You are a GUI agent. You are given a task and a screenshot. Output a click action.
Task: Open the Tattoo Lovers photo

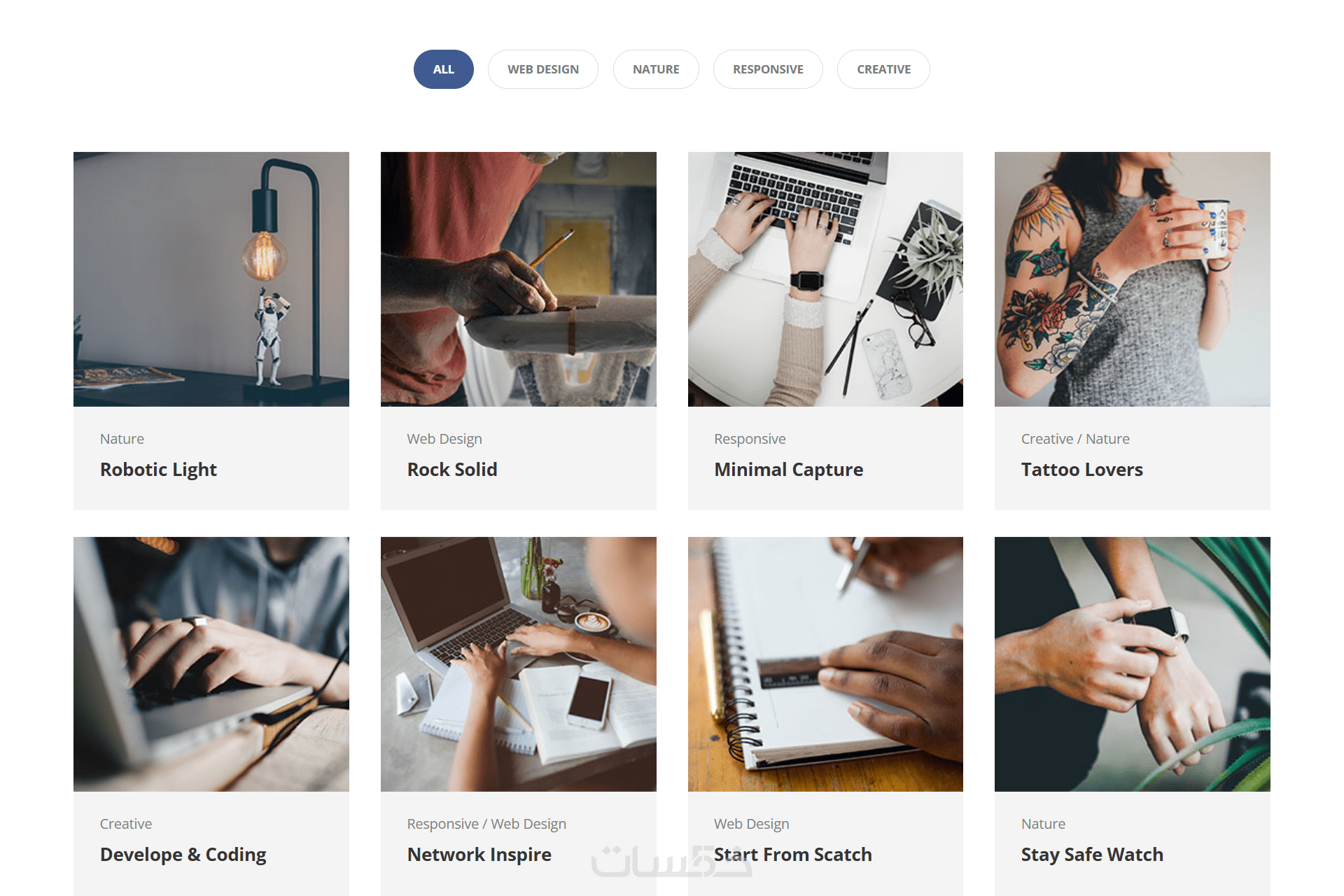(x=1133, y=279)
